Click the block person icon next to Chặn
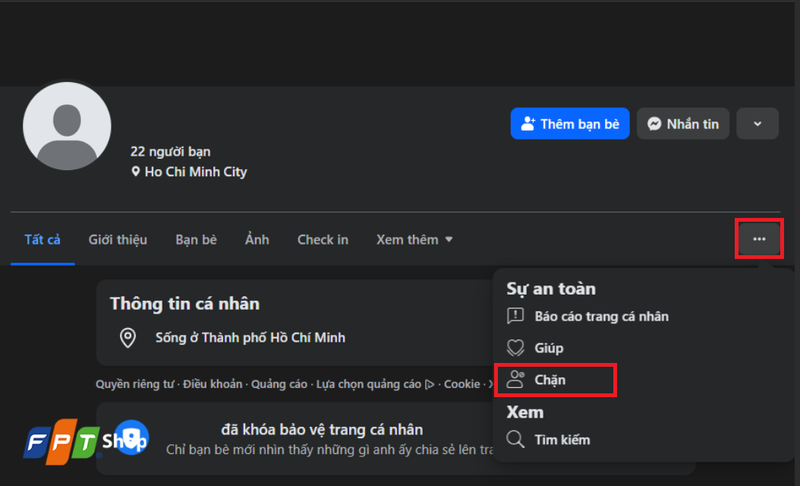 (515, 379)
